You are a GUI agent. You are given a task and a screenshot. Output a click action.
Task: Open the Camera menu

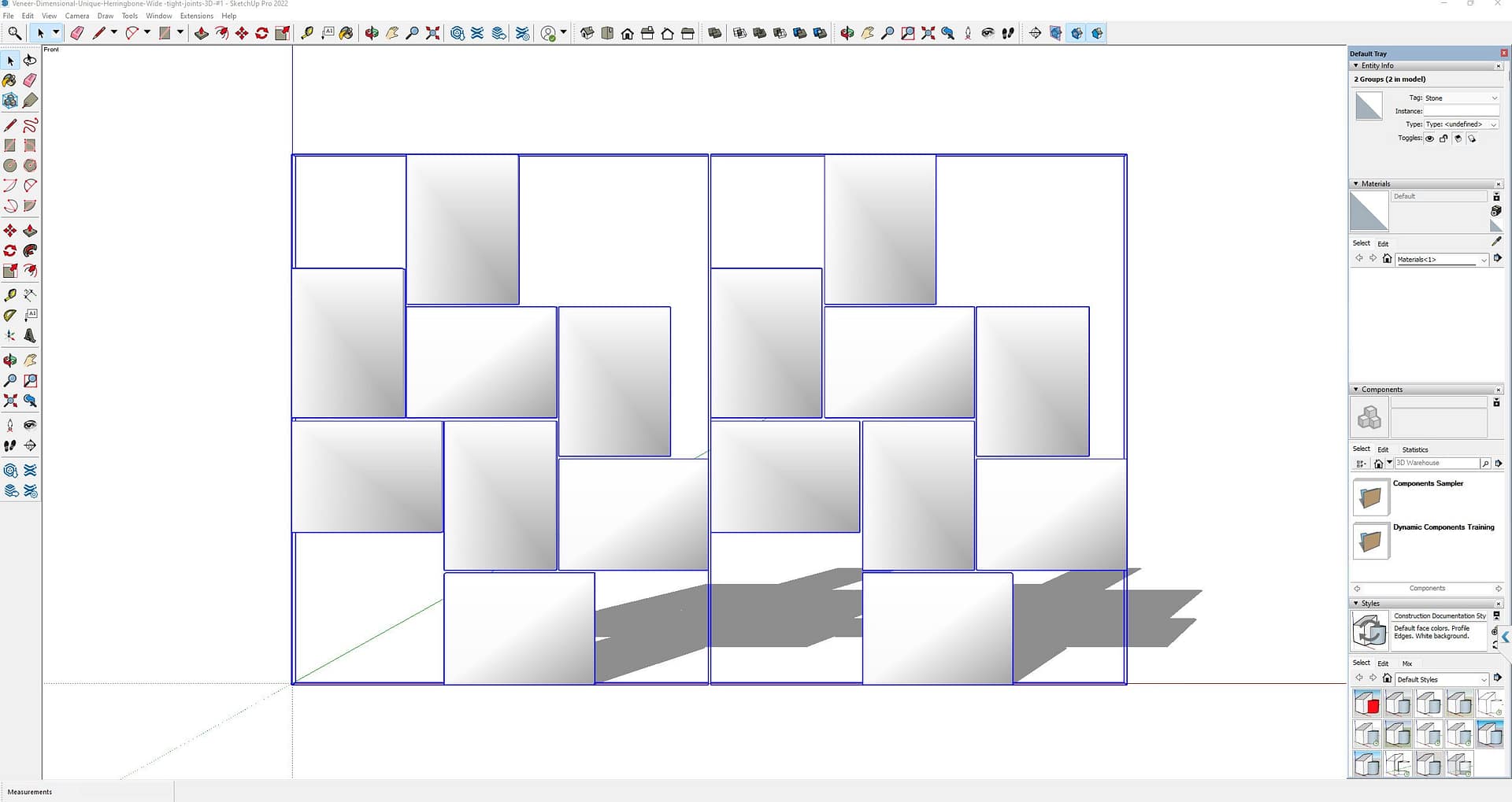76,16
